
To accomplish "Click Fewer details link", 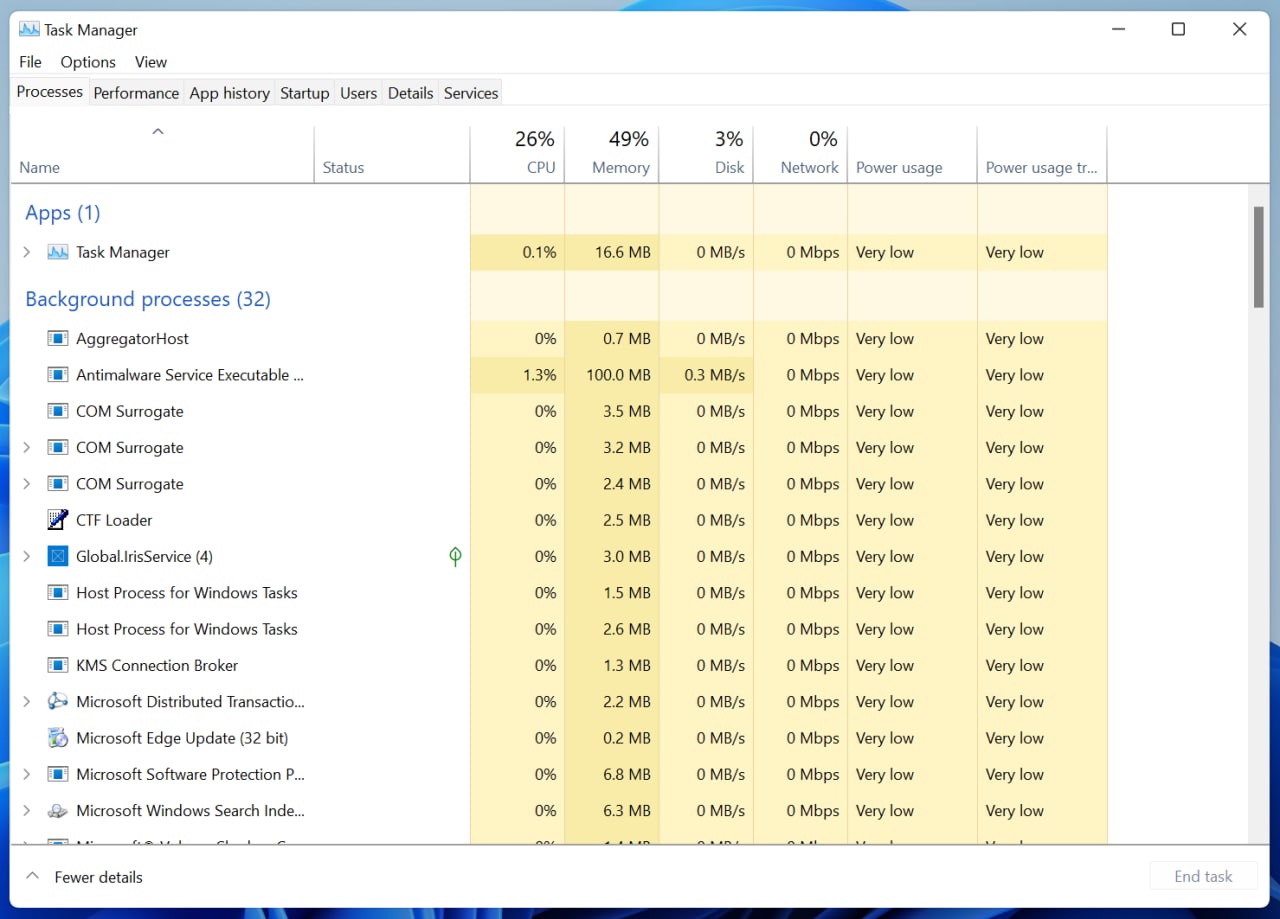I will (98, 877).
